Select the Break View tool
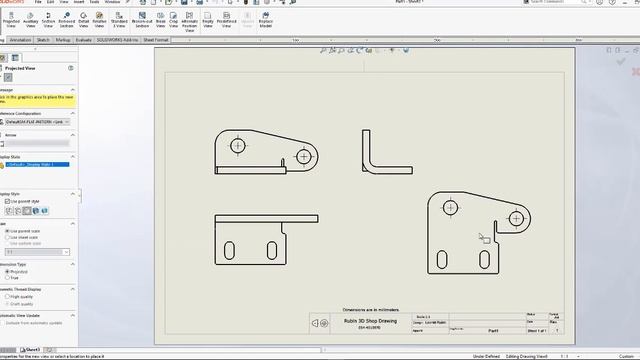The height and width of the screenshot is (360, 640). [160, 20]
